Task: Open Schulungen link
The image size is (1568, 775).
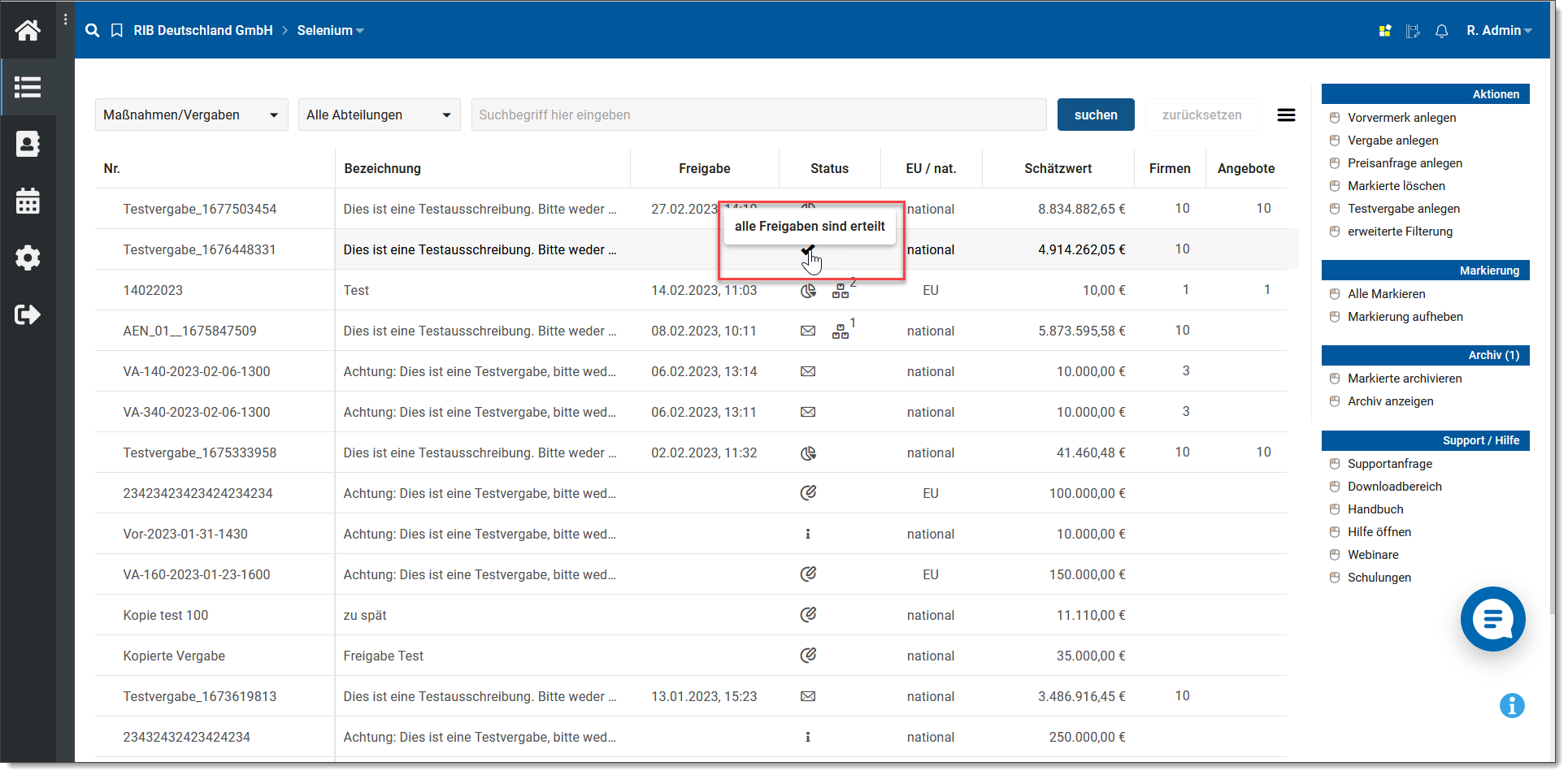Action: (x=1379, y=578)
